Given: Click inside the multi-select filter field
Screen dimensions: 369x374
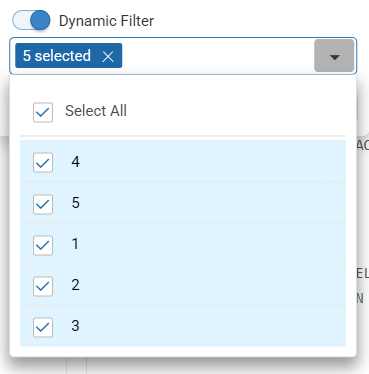Looking at the screenshot, I should coord(183,56).
